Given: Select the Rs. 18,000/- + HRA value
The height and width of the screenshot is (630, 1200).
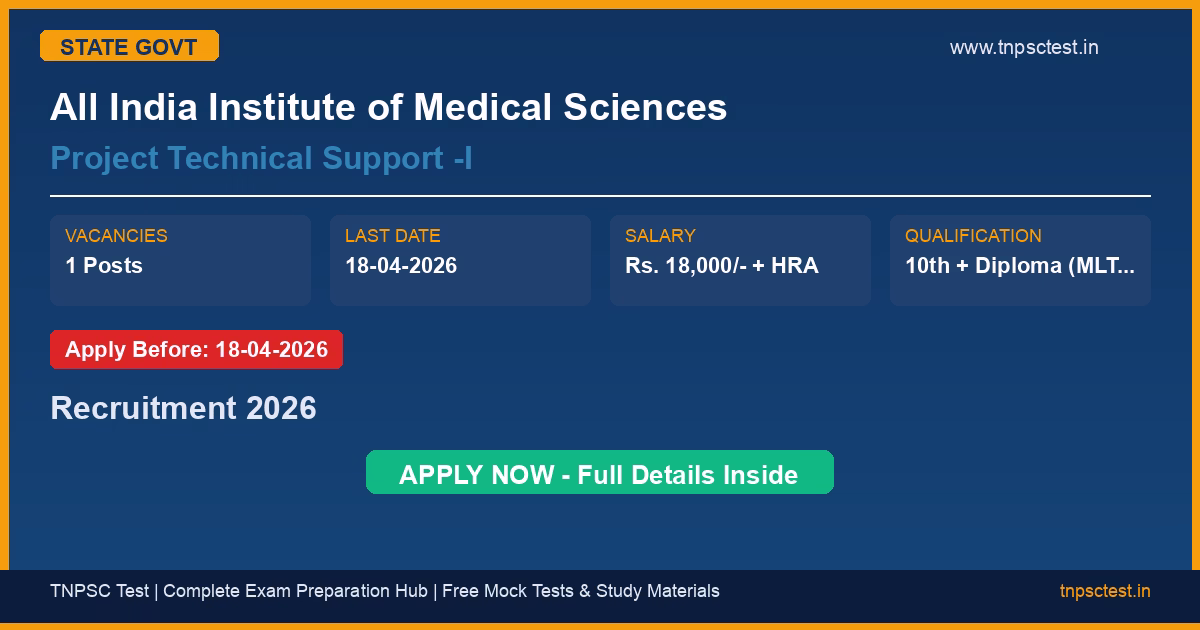Looking at the screenshot, I should tap(721, 265).
